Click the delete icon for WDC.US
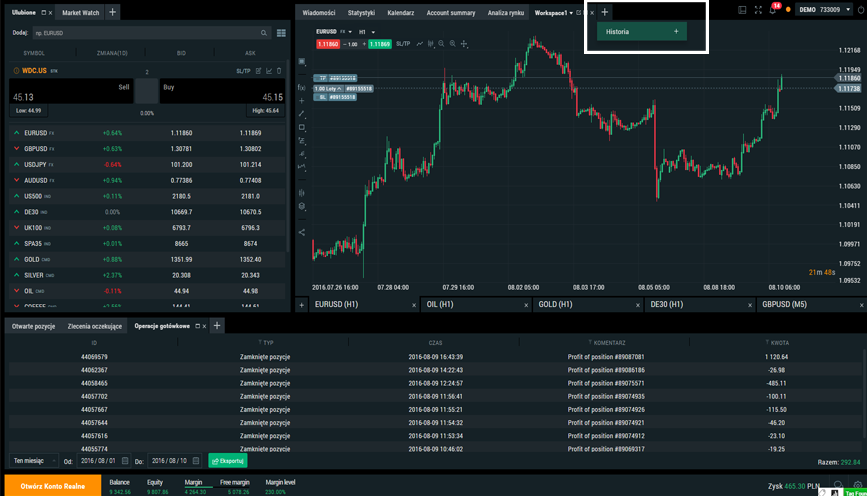The height and width of the screenshot is (496, 867). (x=279, y=71)
